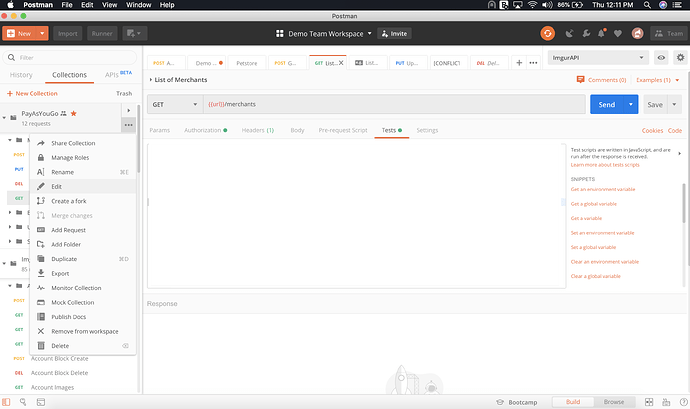This screenshot has width=690, height=409.
Task: Toggle the sidebar icon in status bar
Action: (x=6, y=402)
